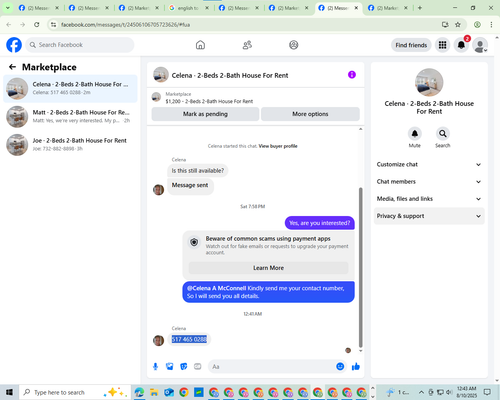Show hidden system tray icons

click(x=421, y=392)
